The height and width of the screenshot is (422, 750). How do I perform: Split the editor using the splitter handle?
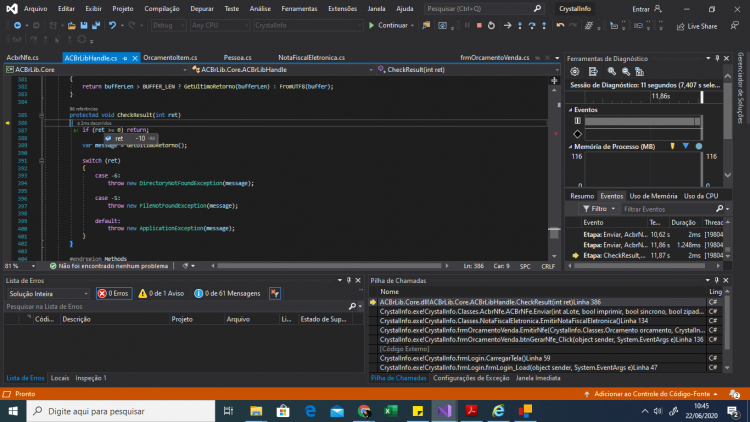[554, 81]
